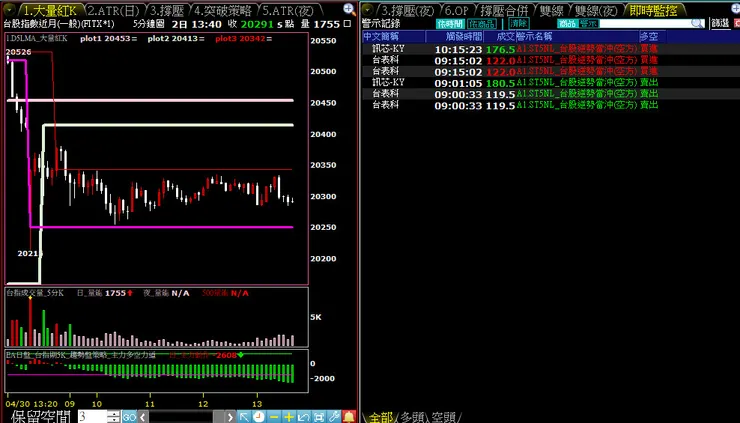Select the 訊芯-KY row at 10:15:23
740x423 pixels.
click(x=551, y=49)
